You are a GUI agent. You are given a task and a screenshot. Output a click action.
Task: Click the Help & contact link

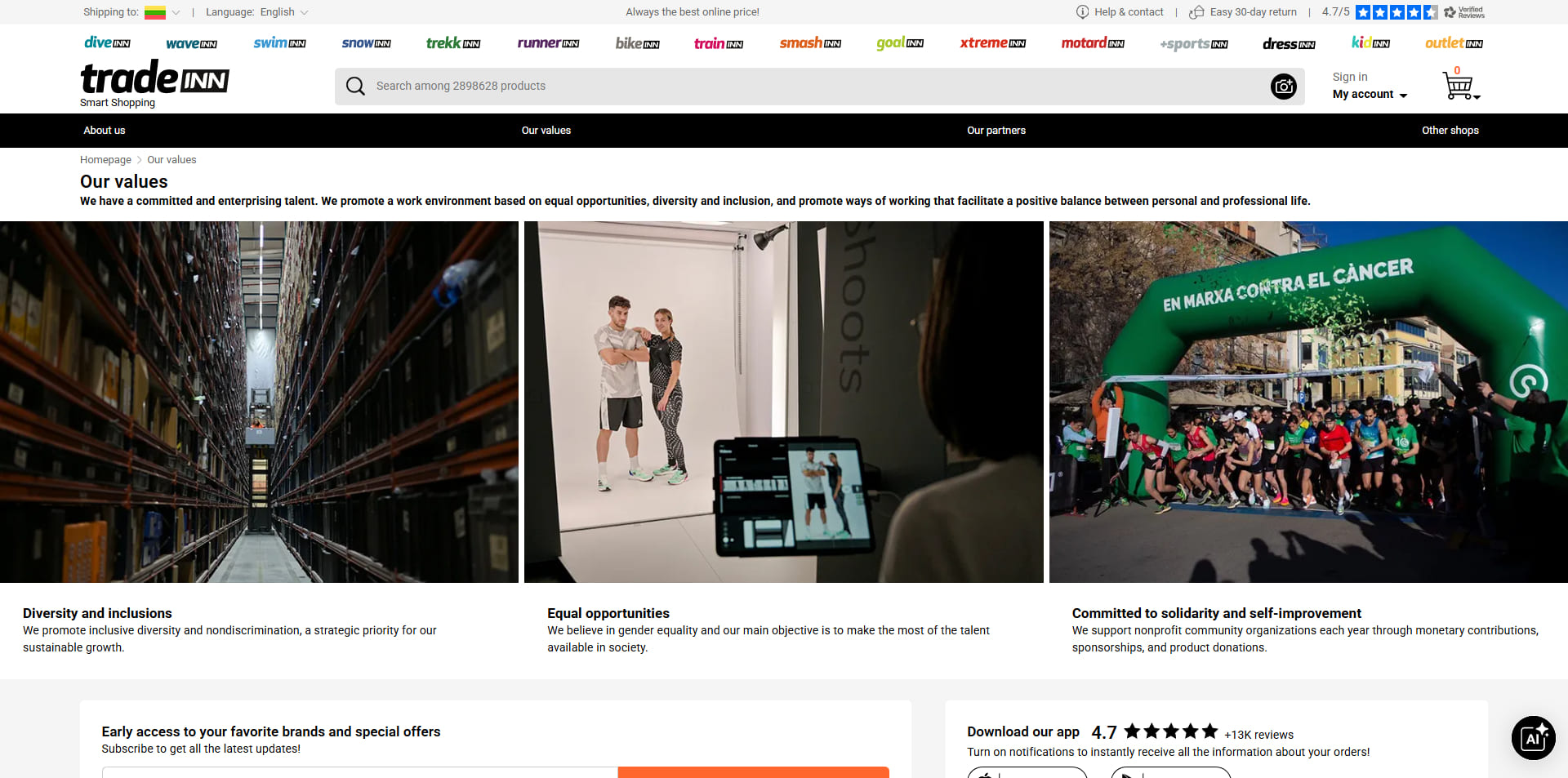pyautogui.click(x=1120, y=12)
